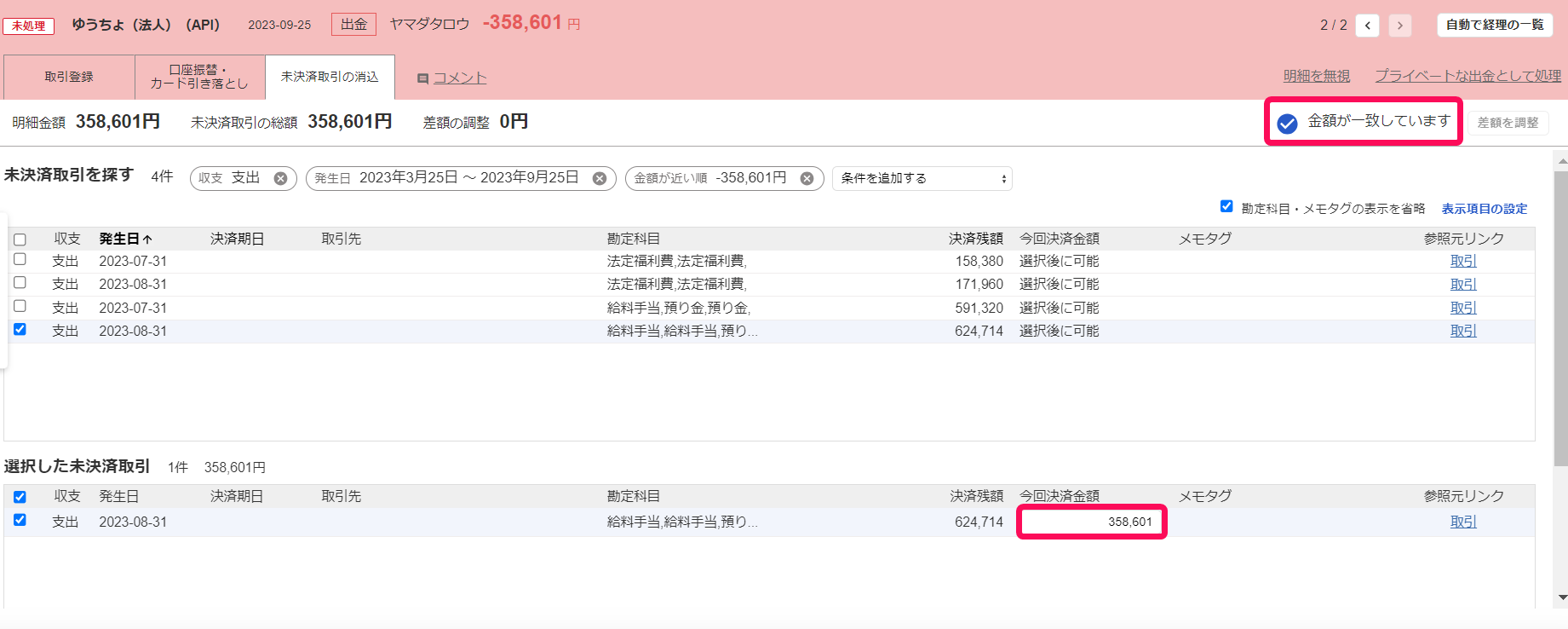Click the 出金 label badge
This screenshot has width=1568, height=629.
pos(353,25)
